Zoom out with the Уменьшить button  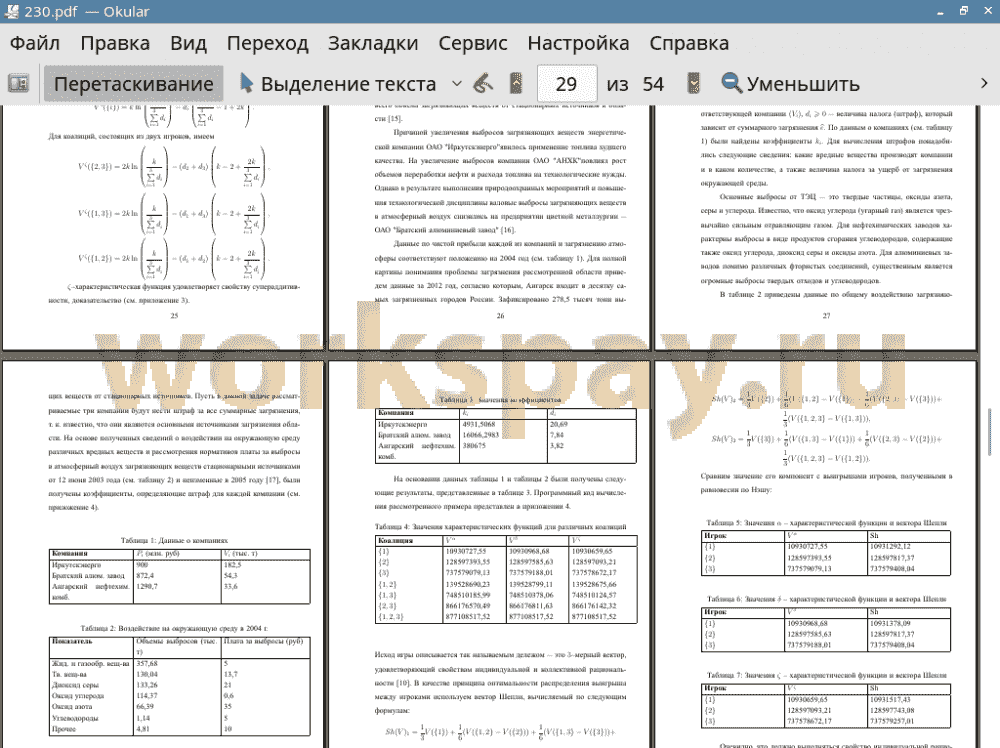click(790, 84)
